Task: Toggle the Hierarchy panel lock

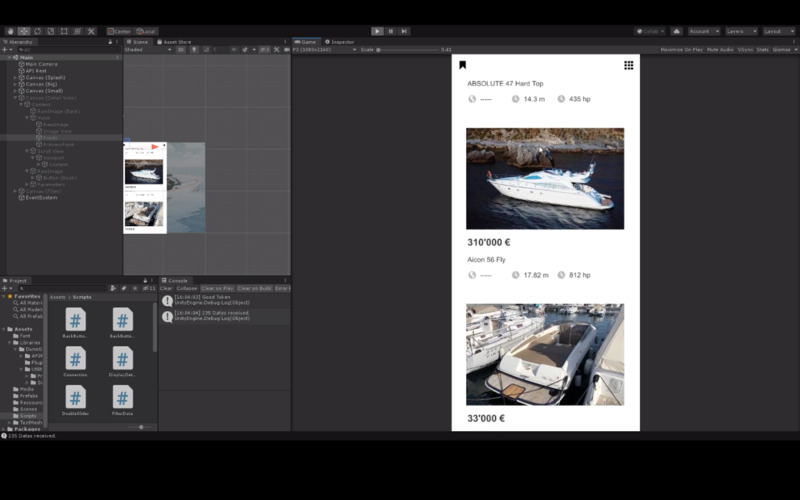Action: tap(110, 42)
